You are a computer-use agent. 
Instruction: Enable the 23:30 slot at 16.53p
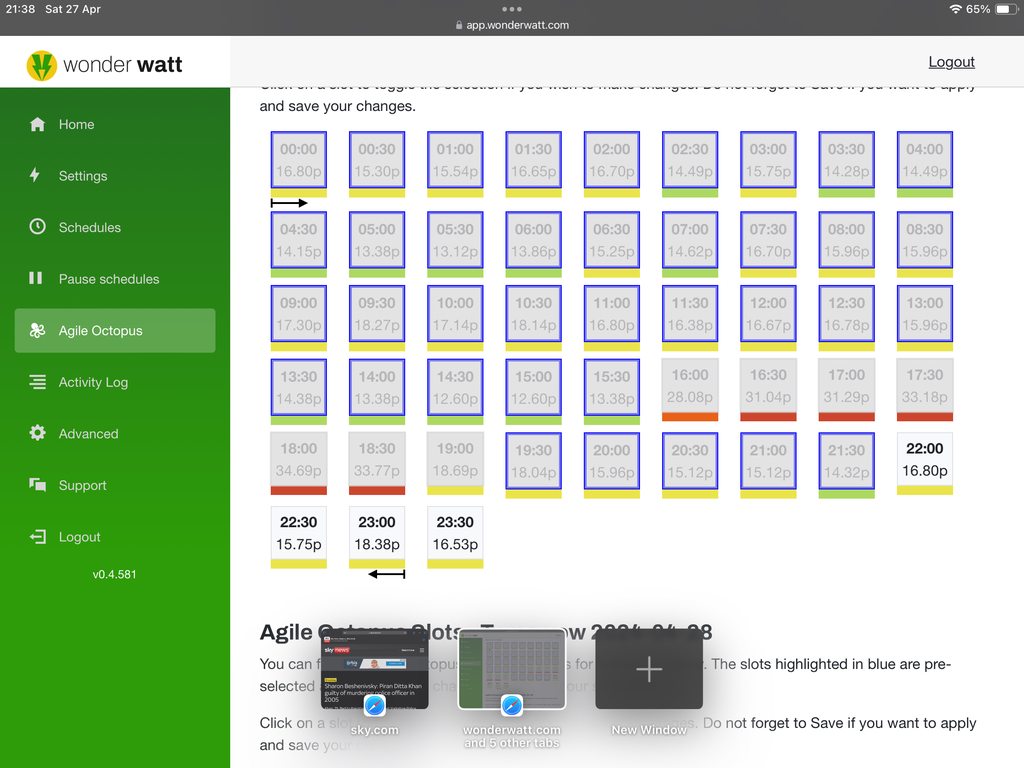coord(455,533)
